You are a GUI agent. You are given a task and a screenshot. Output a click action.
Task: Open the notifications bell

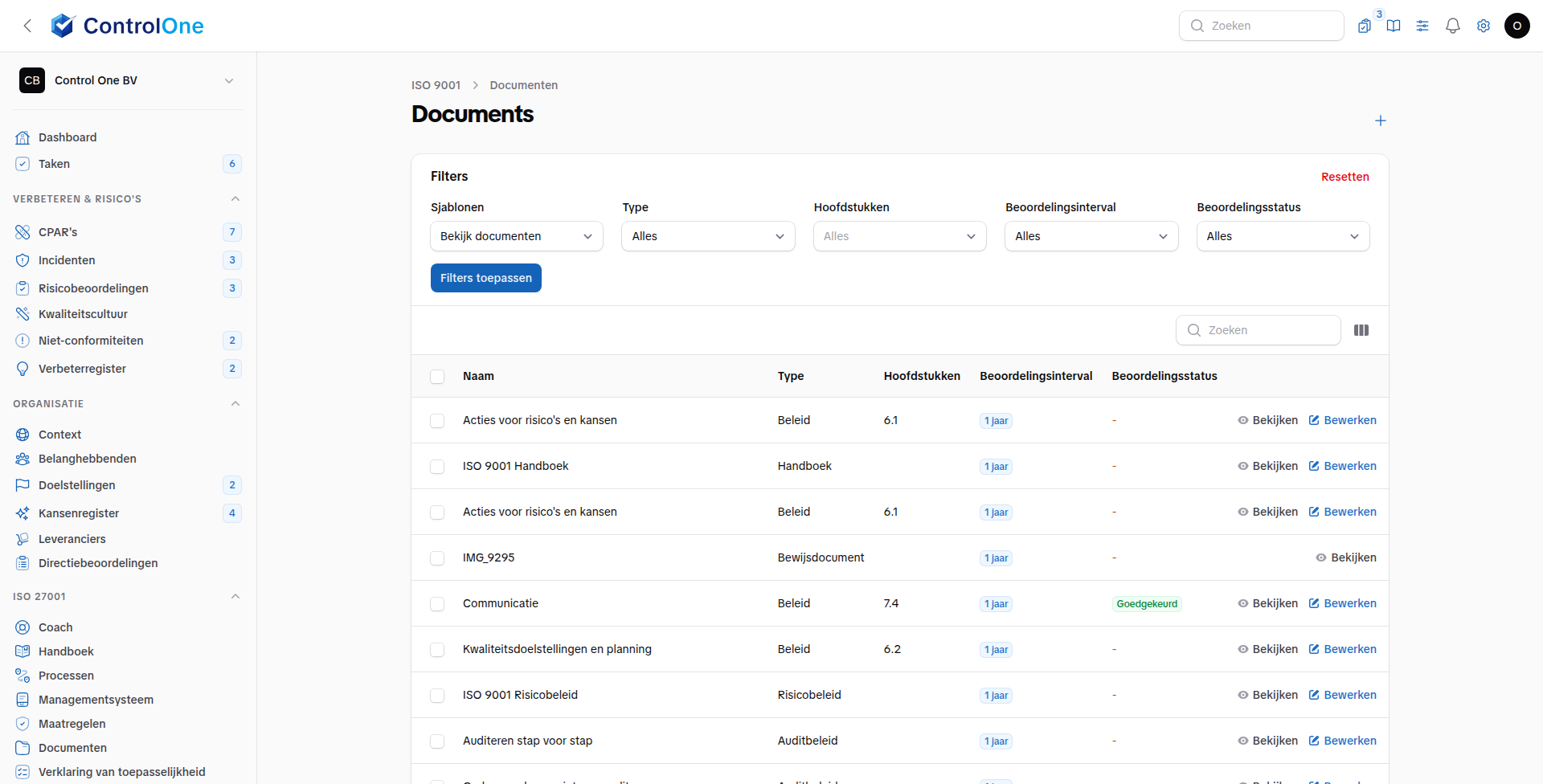tap(1453, 26)
